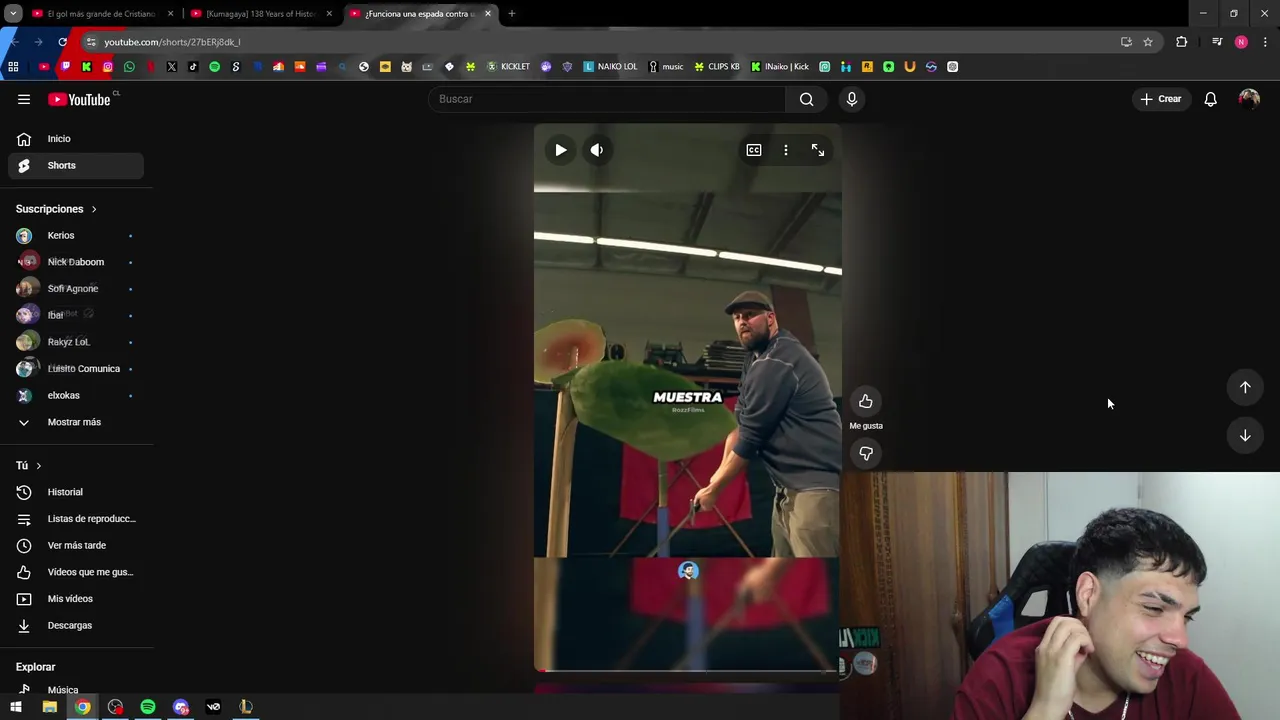The image size is (1280, 720).
Task: Expand the Short to fullscreen
Action: [818, 150]
